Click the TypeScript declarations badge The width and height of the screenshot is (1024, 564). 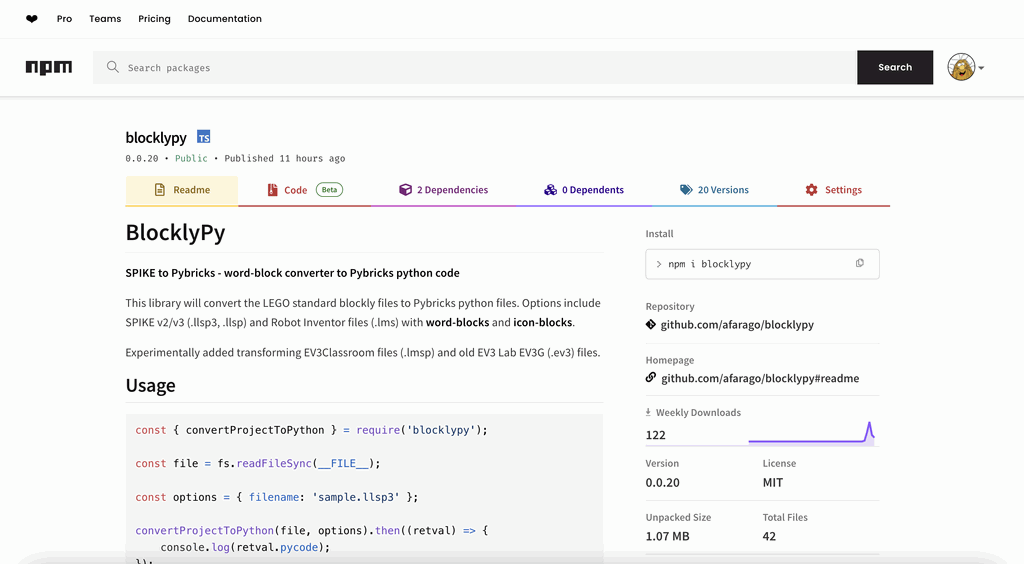204,137
